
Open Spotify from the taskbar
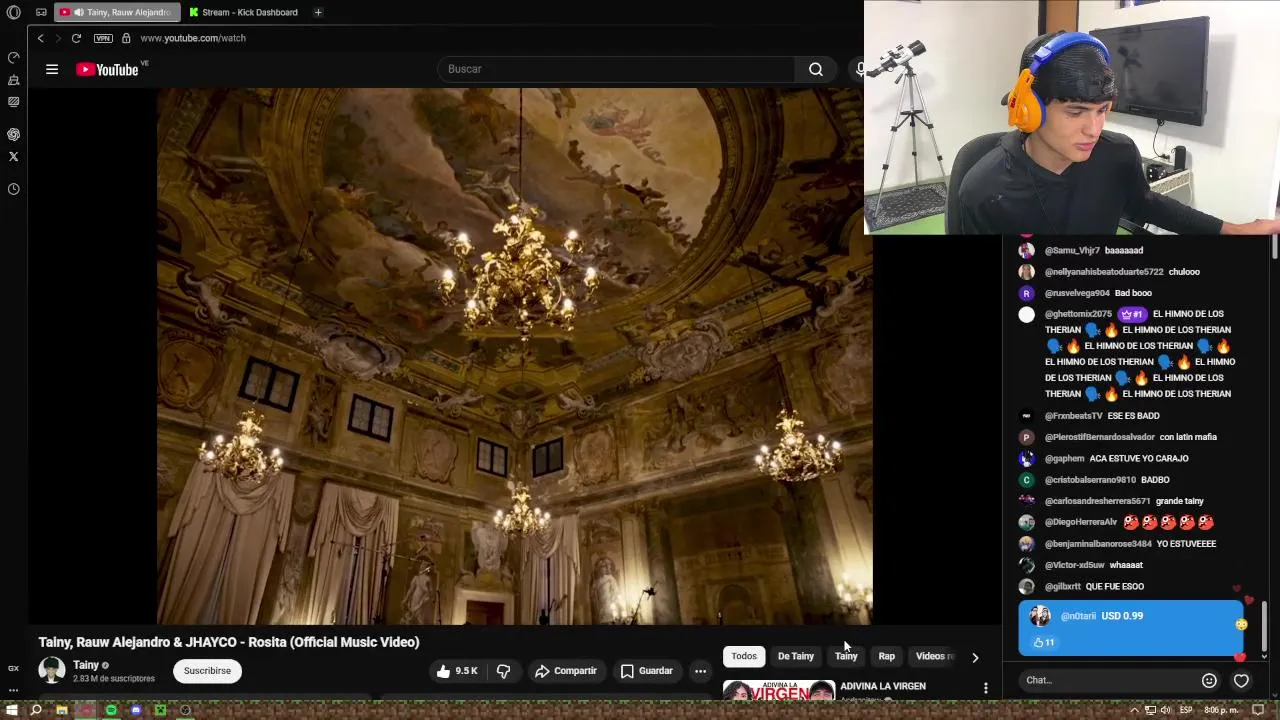111,710
